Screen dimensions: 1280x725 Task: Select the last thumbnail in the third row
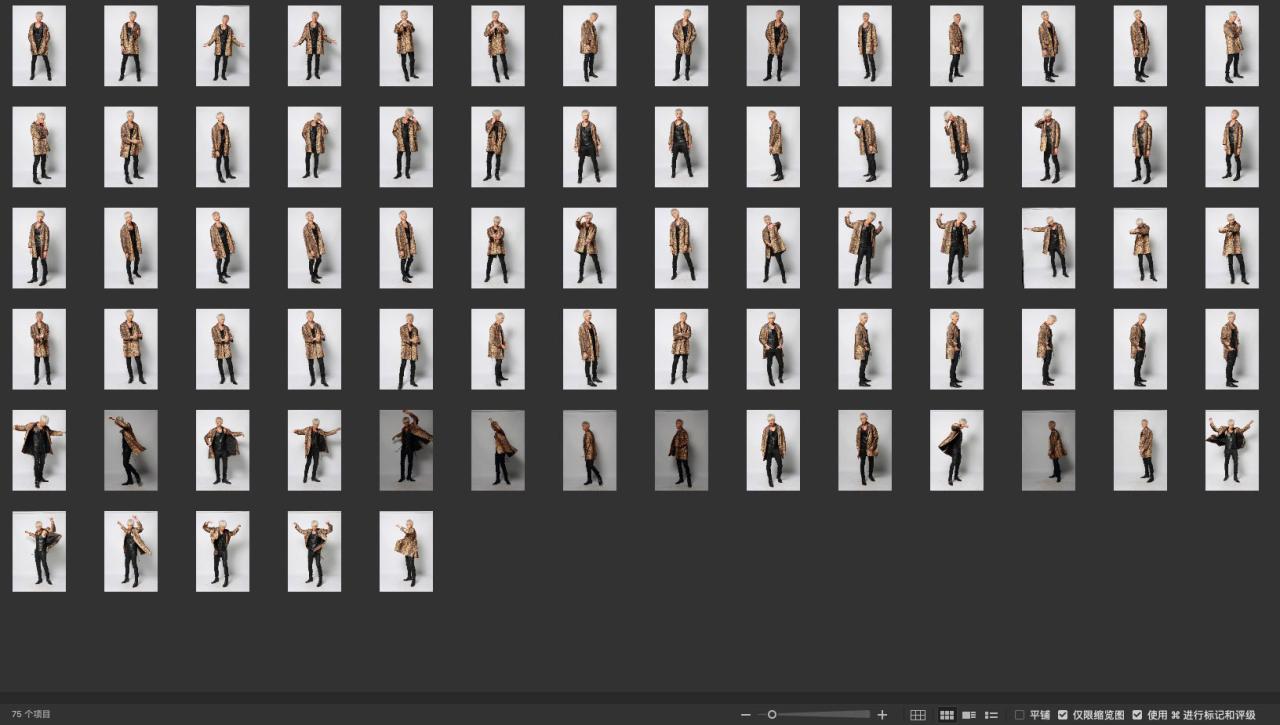coord(1231,248)
